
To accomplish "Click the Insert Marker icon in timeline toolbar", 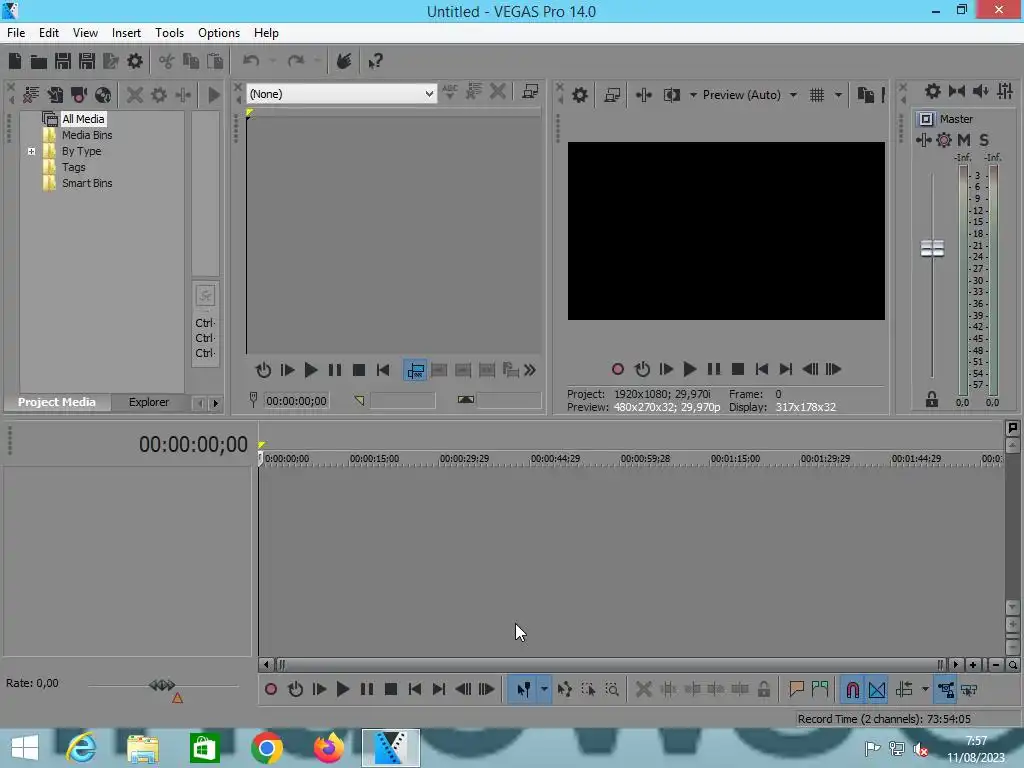I will [x=796, y=689].
